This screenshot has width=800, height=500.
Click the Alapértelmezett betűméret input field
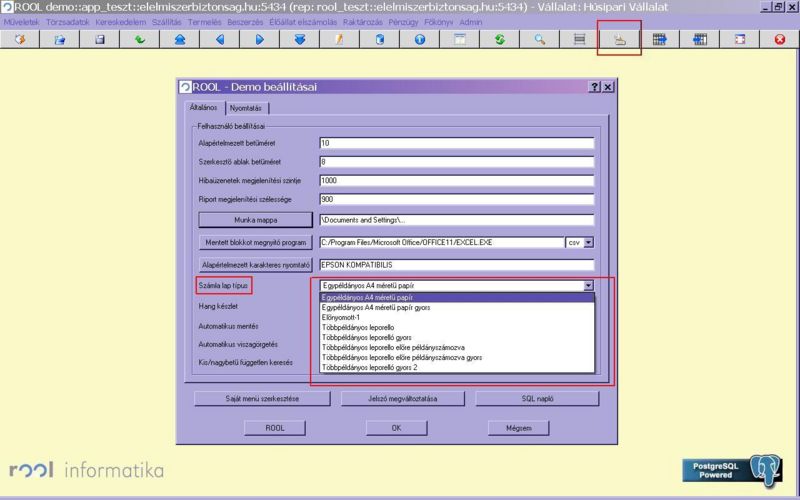(x=456, y=143)
